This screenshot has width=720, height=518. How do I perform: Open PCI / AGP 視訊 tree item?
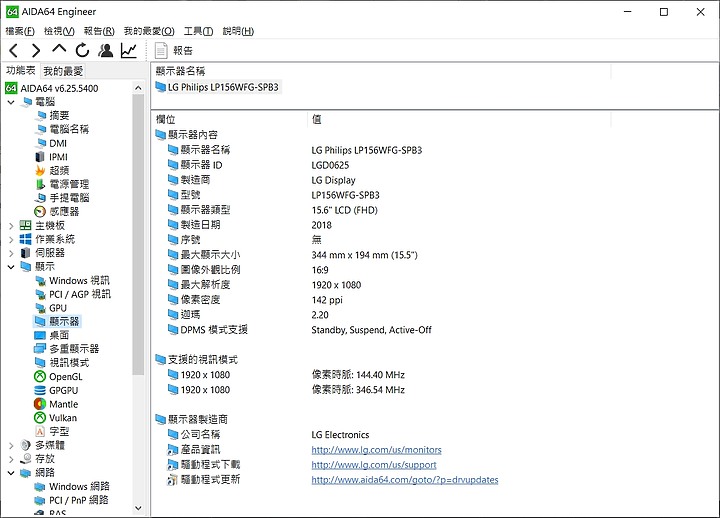[73, 294]
